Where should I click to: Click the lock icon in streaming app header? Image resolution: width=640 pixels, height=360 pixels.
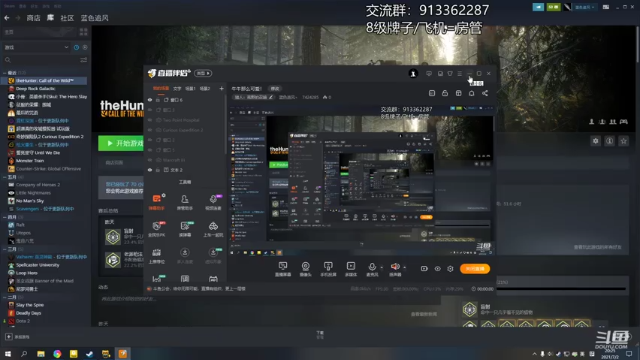pyautogui.click(x=445, y=93)
